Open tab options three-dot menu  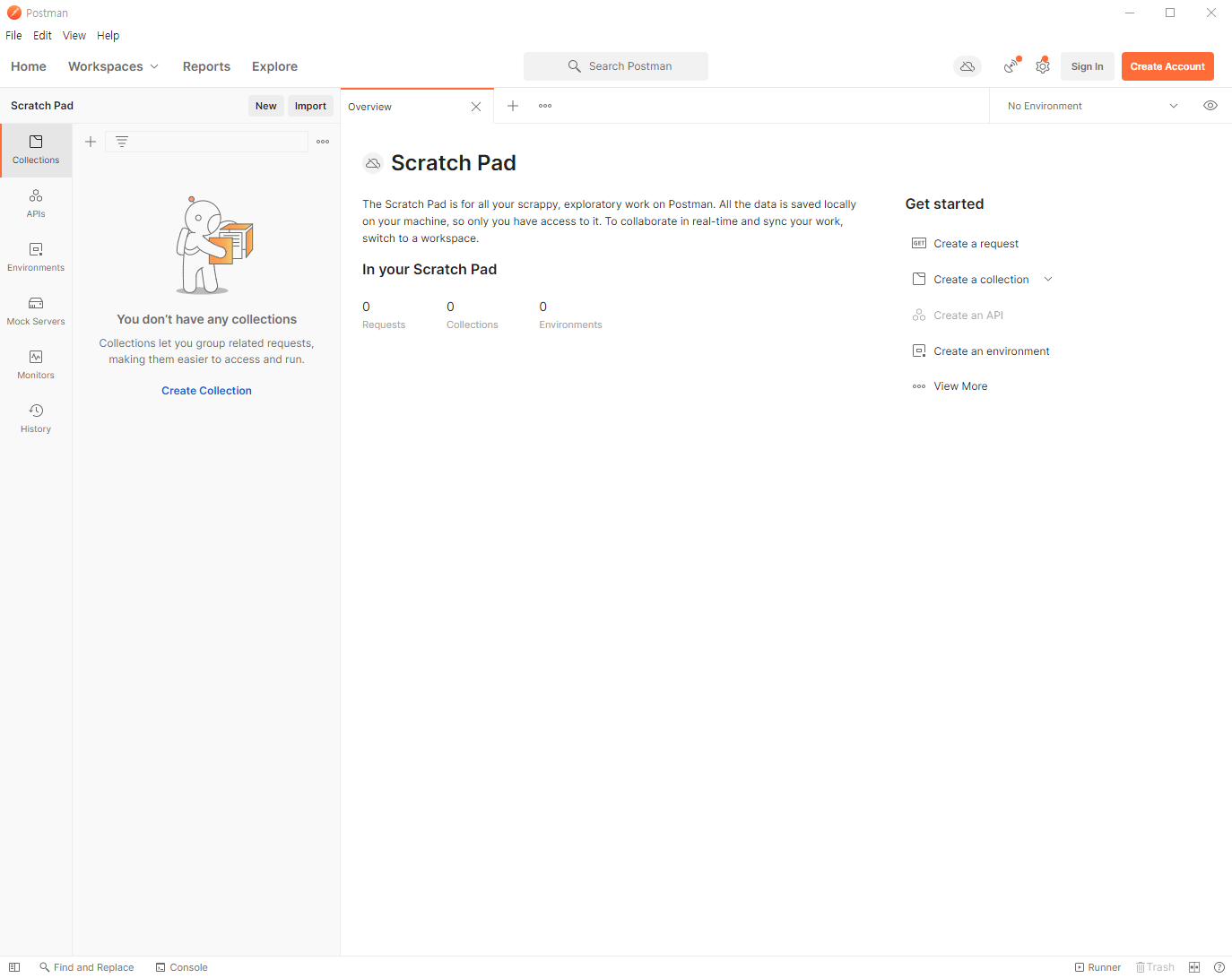[545, 106]
